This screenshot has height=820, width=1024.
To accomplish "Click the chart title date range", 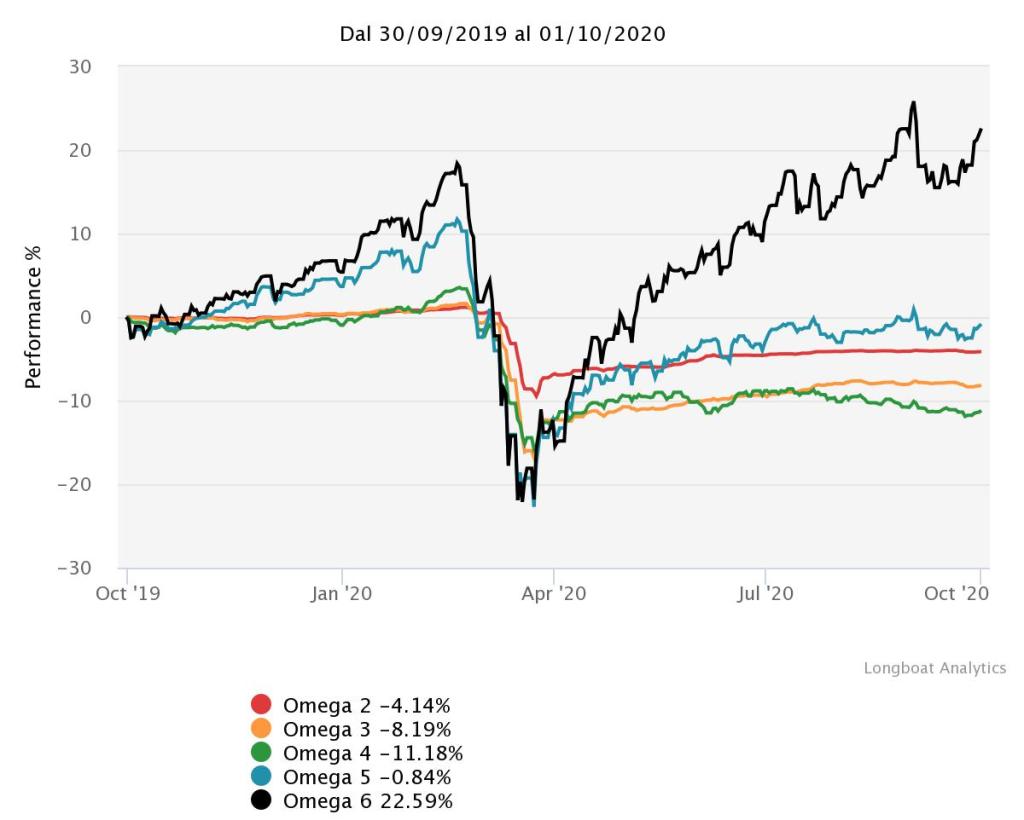I will (503, 34).
